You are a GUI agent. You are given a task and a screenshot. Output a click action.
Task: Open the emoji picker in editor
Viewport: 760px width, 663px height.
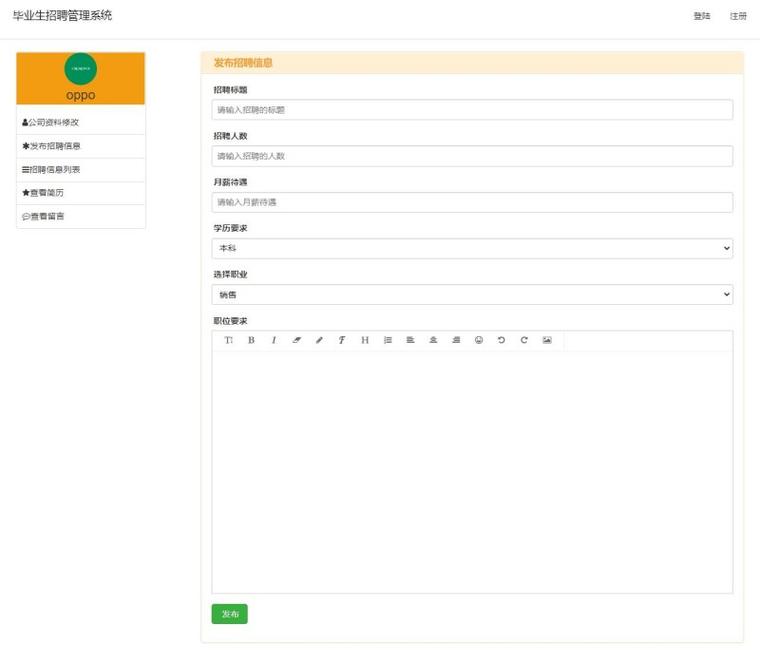(x=479, y=340)
